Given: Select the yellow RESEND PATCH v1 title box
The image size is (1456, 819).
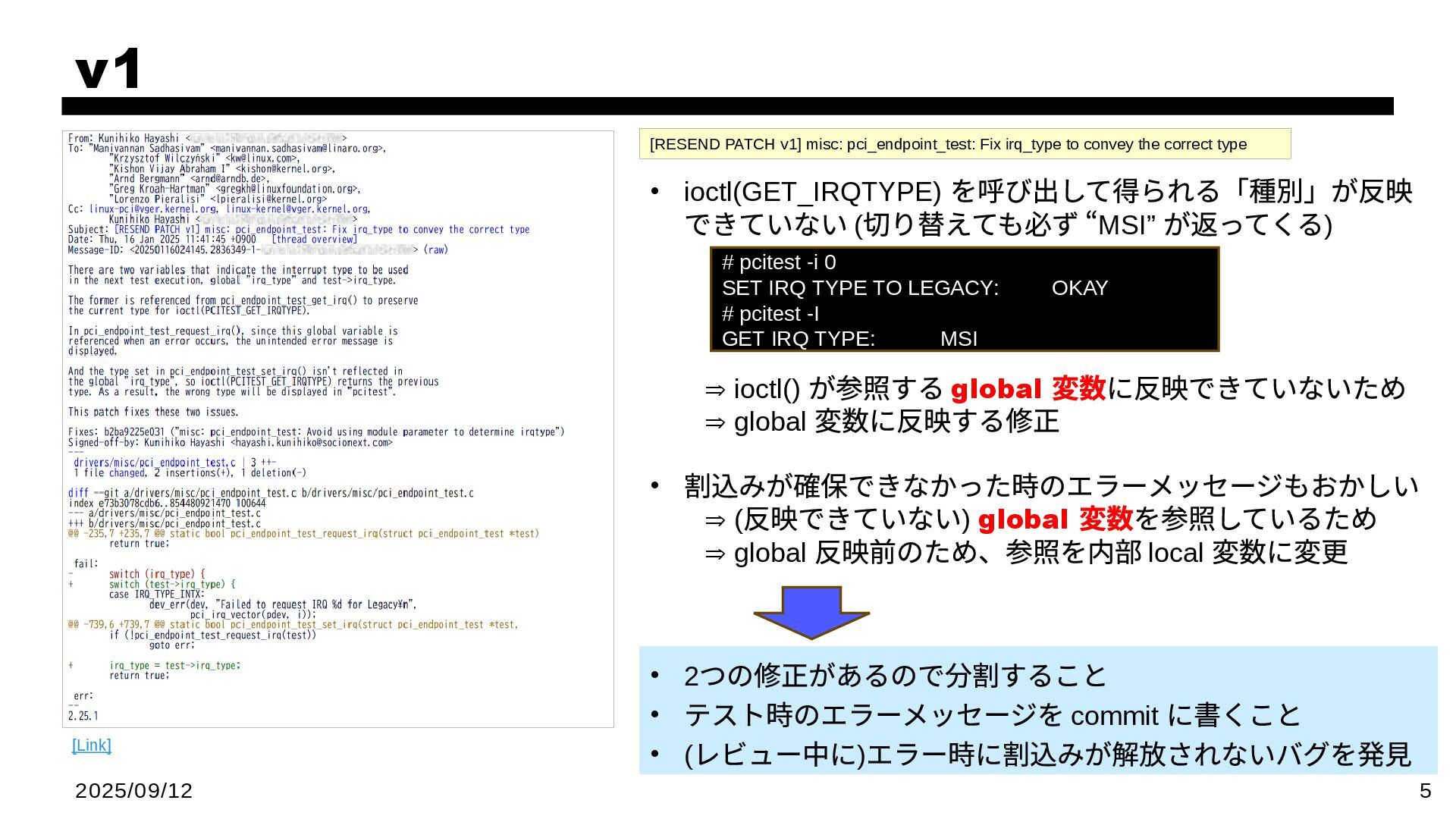Looking at the screenshot, I should click(964, 144).
